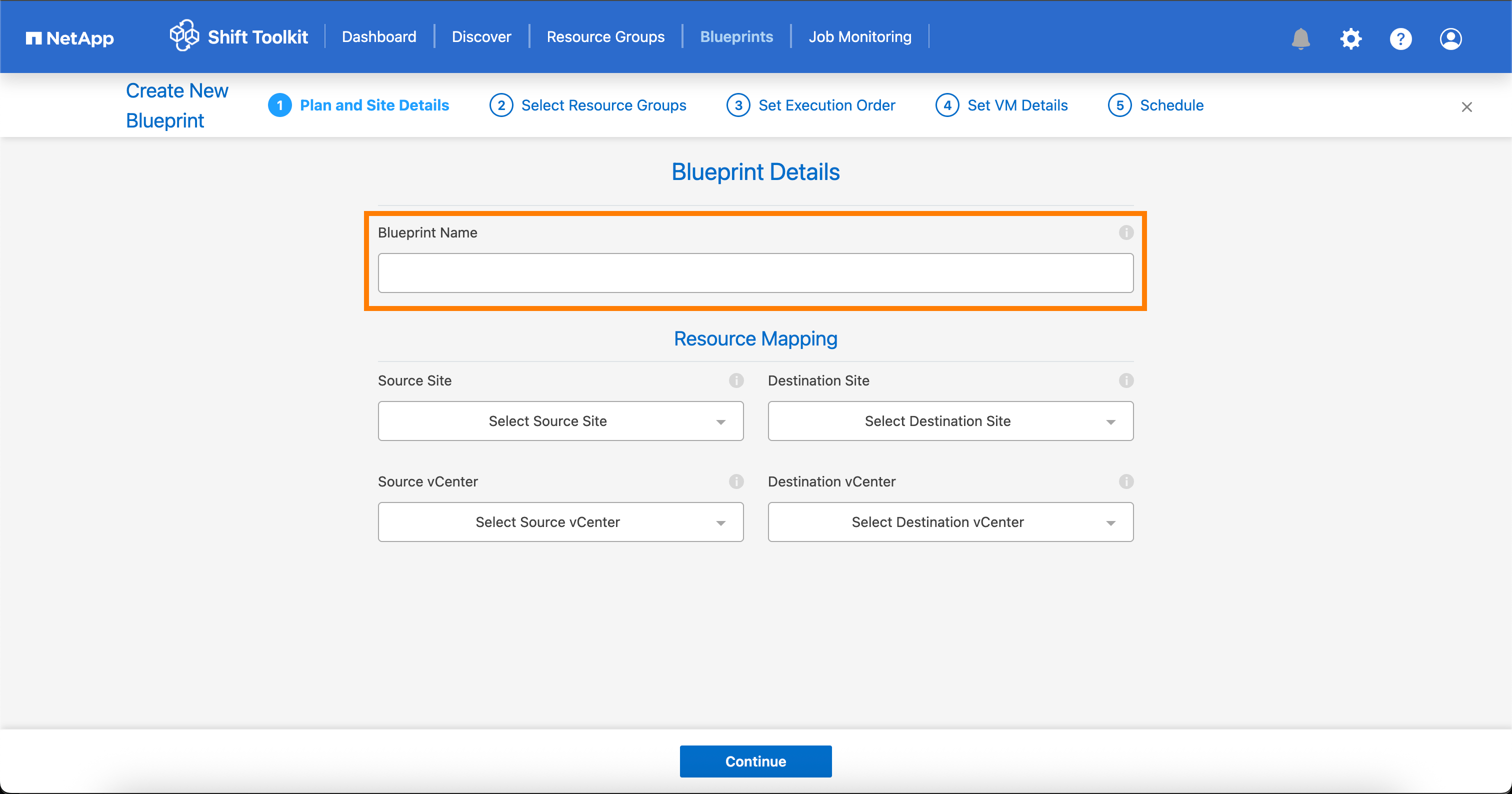
Task: Click the step 3 circle icon
Action: pyautogui.click(x=738, y=105)
